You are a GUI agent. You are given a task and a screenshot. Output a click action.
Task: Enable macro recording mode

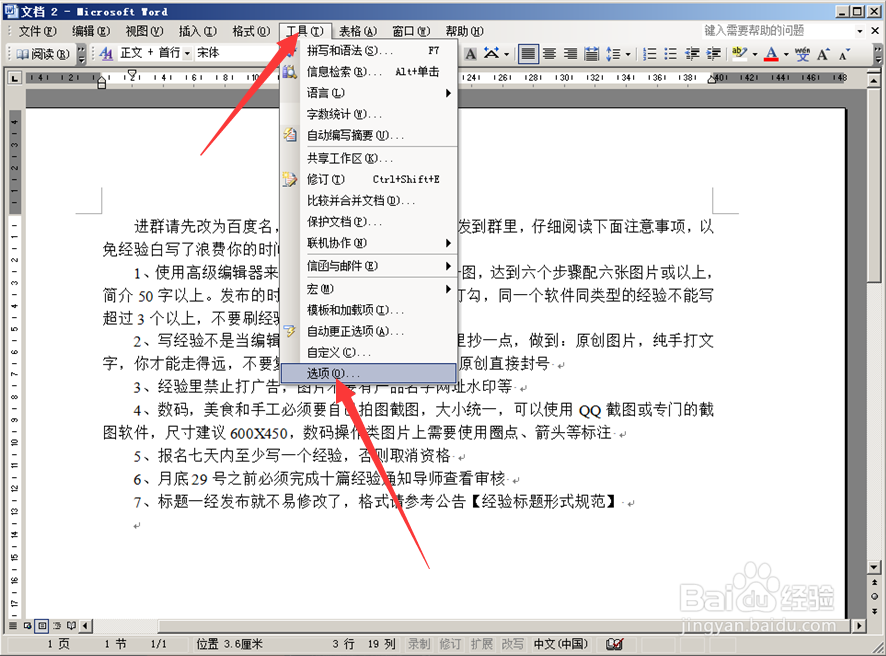click(x=417, y=644)
